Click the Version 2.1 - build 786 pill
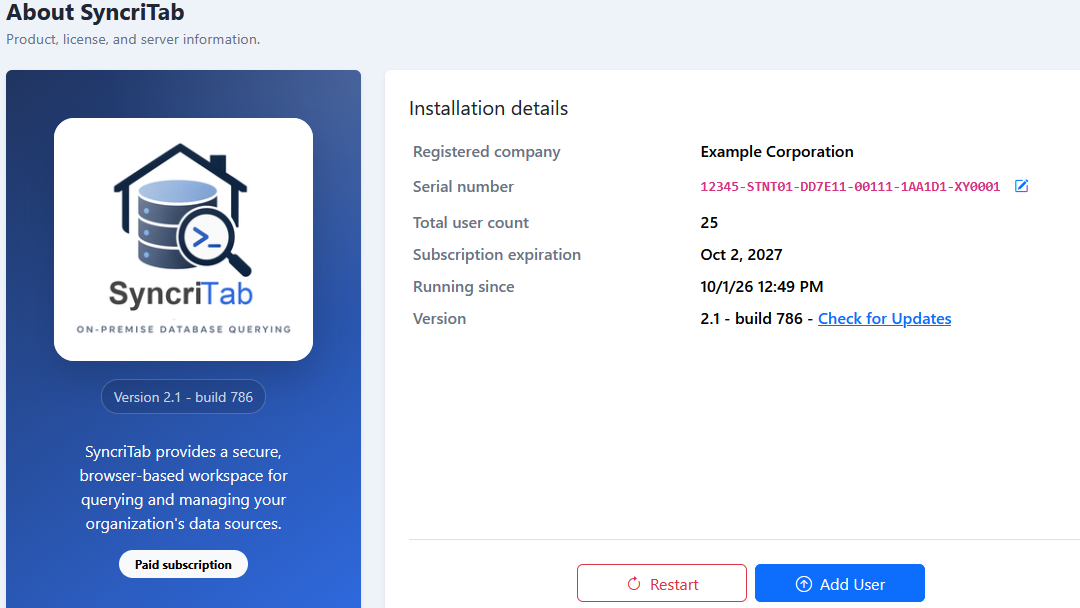Viewport: 1080px width, 608px height. point(183,397)
